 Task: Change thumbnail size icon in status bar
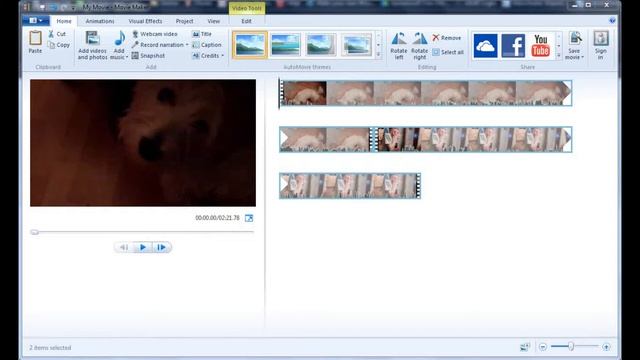[524, 347]
